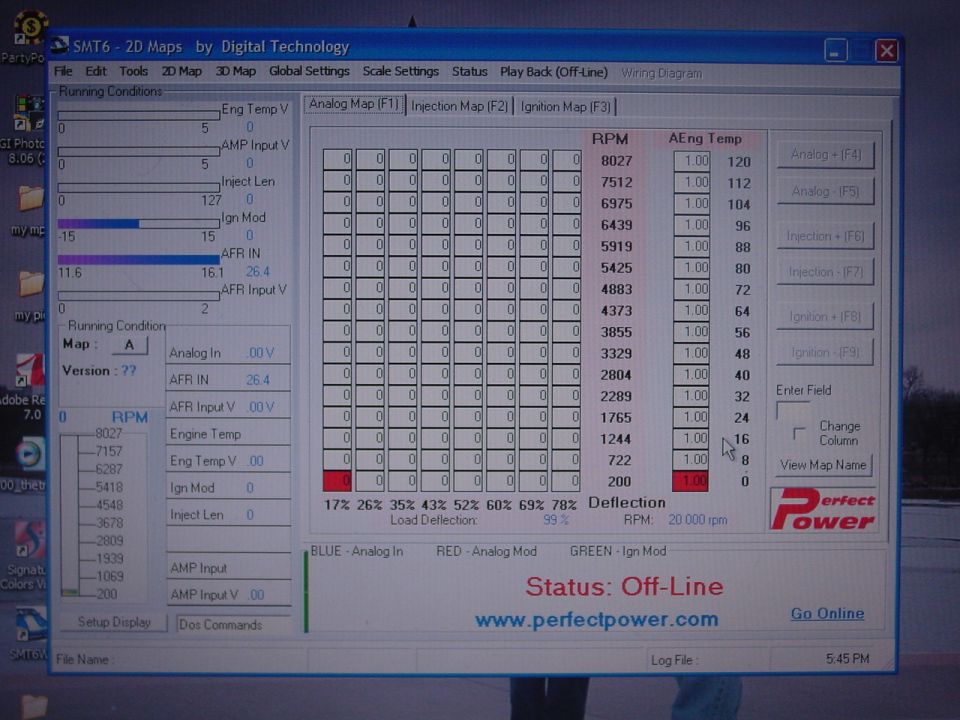Image resolution: width=960 pixels, height=720 pixels.
Task: Enable the Change Column checkbox
Action: pos(798,433)
